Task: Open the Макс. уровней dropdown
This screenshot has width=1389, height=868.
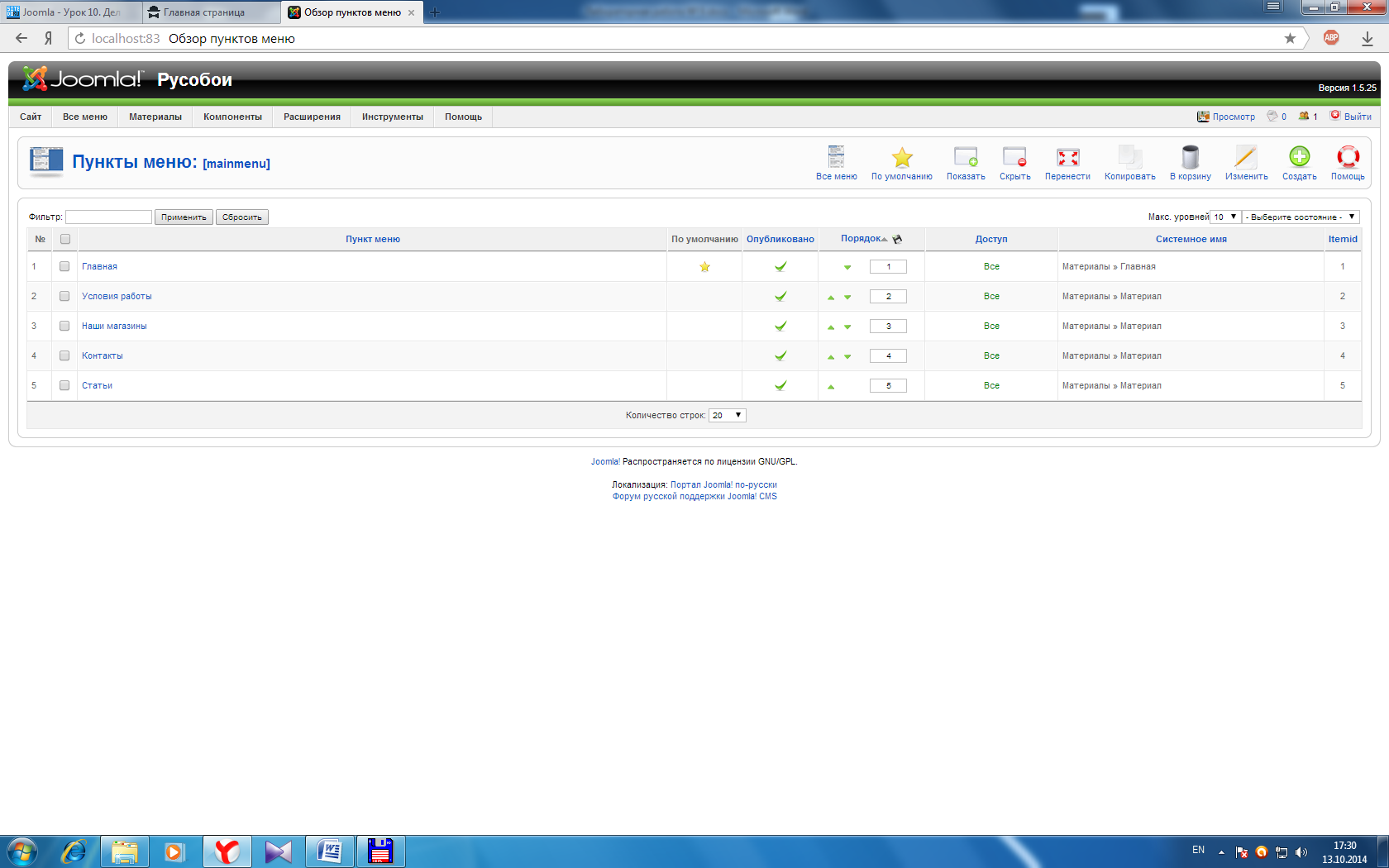Action: pyautogui.click(x=1225, y=217)
